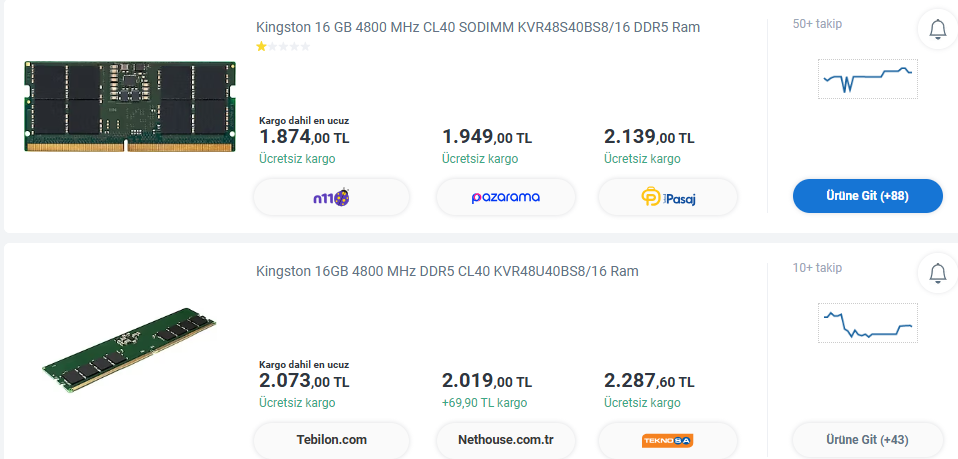Open the SODIMM RAM price history chart
This screenshot has width=958, height=459.
click(867, 78)
